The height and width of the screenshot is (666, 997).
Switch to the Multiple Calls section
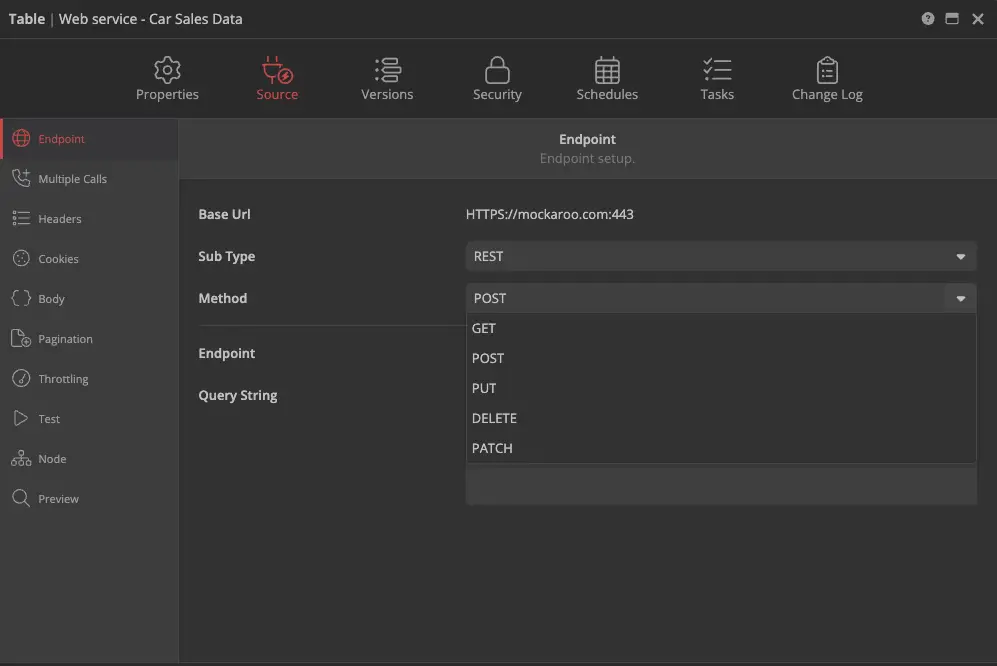[72, 179]
